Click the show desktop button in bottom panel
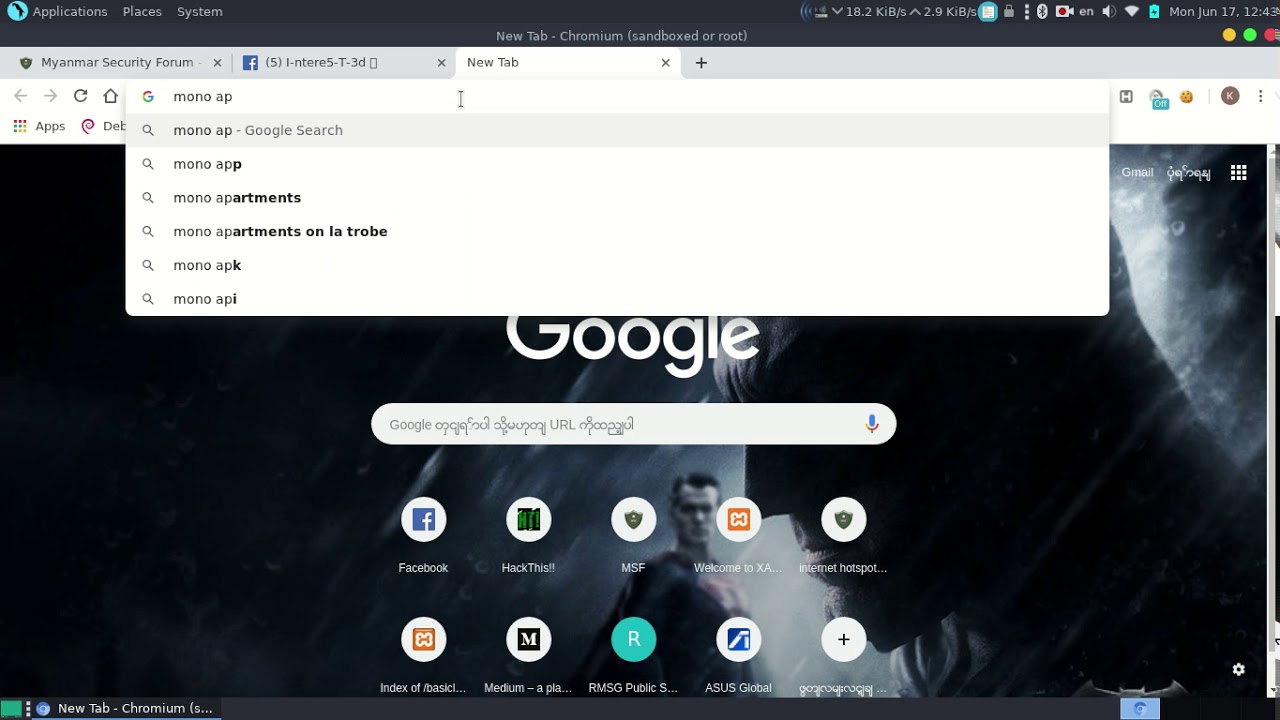 click(11, 709)
